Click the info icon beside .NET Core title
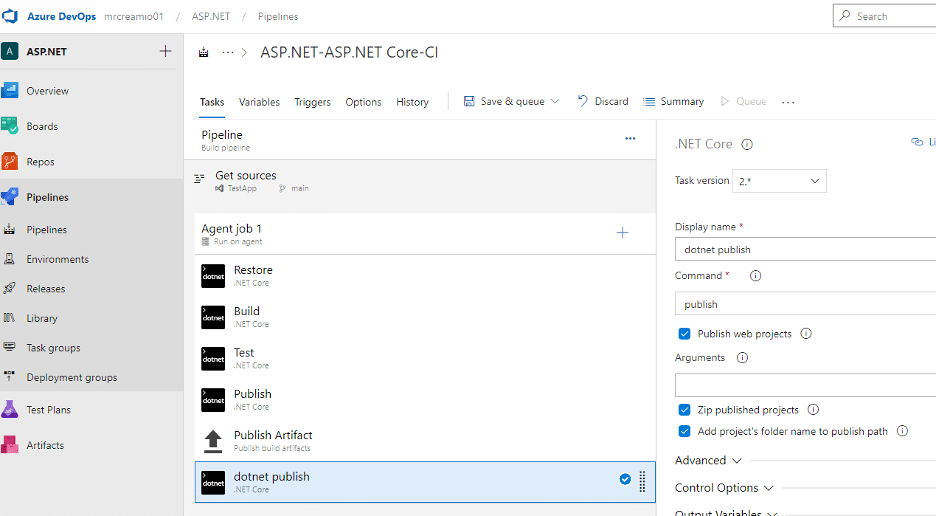936x516 pixels. [747, 145]
